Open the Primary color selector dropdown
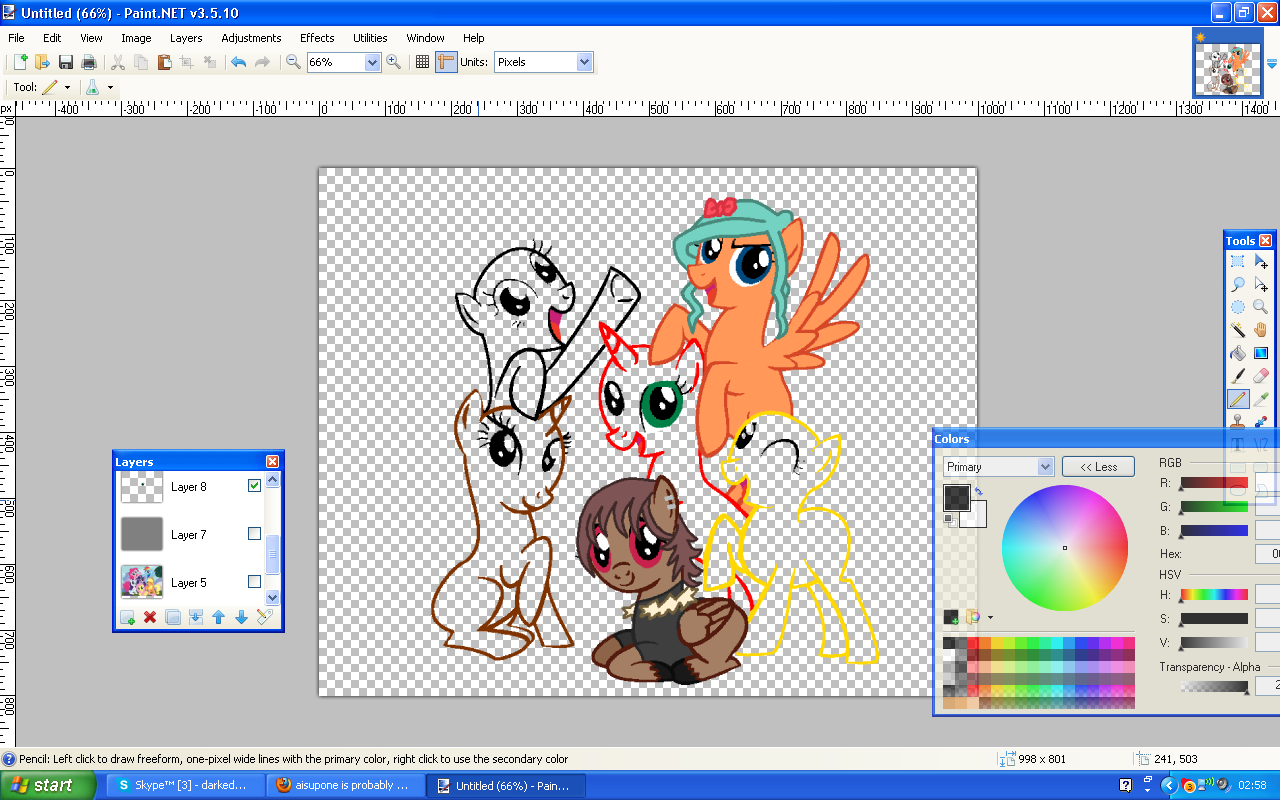The width and height of the screenshot is (1280, 800). [1045, 467]
